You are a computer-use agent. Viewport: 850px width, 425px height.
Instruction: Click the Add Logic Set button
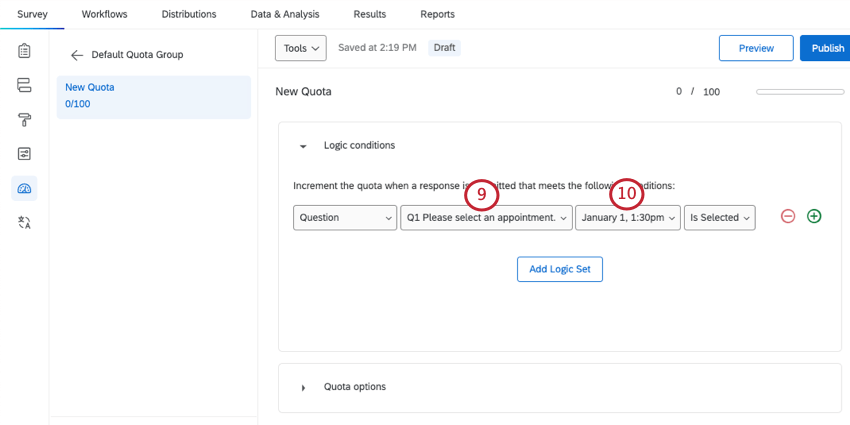[x=559, y=269]
